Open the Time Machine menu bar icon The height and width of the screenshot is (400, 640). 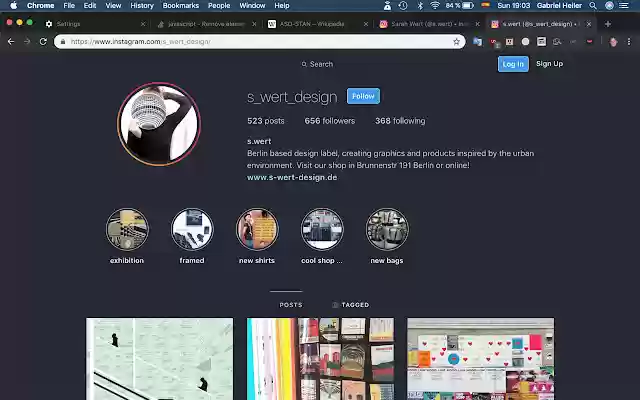(403, 5)
